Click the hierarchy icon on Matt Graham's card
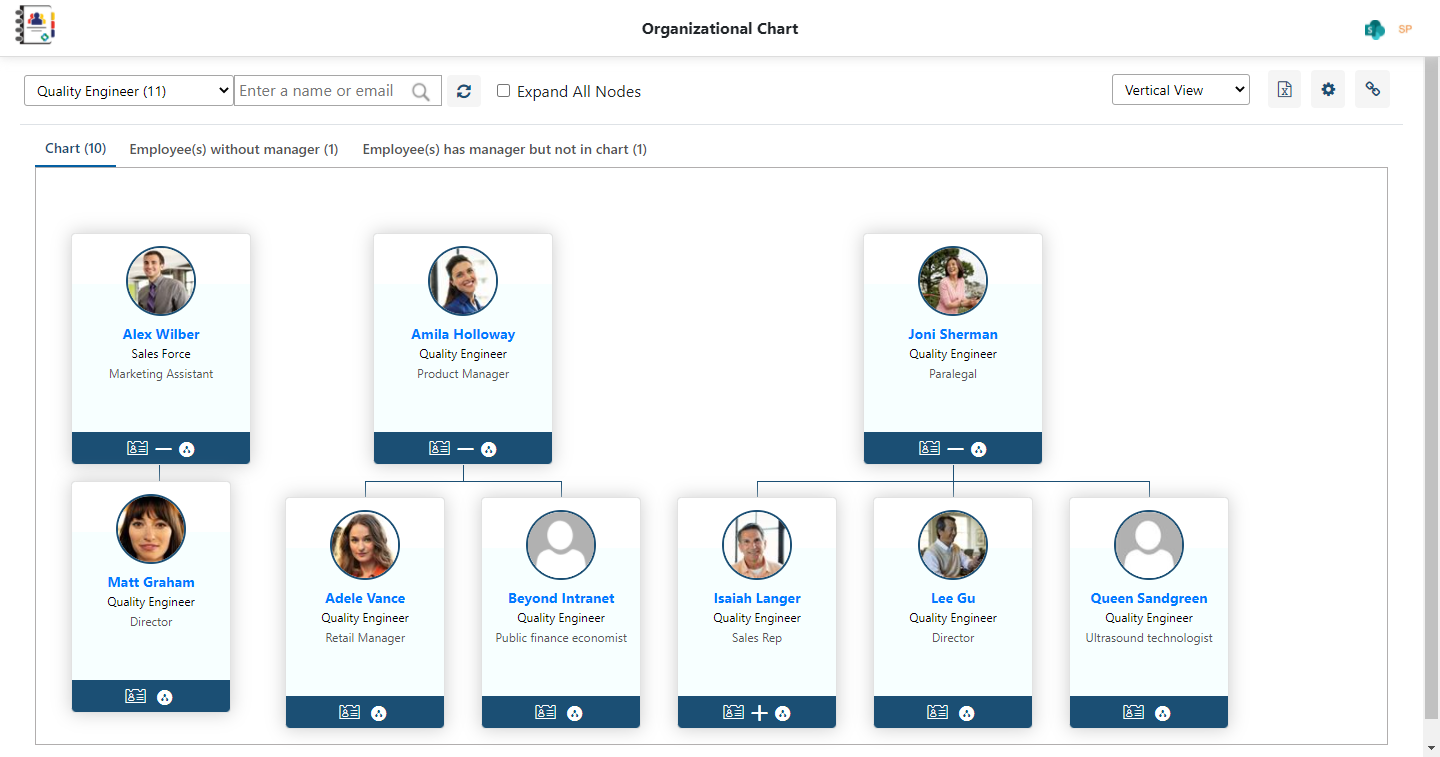Viewport: 1440px width, 757px height. pos(165,695)
